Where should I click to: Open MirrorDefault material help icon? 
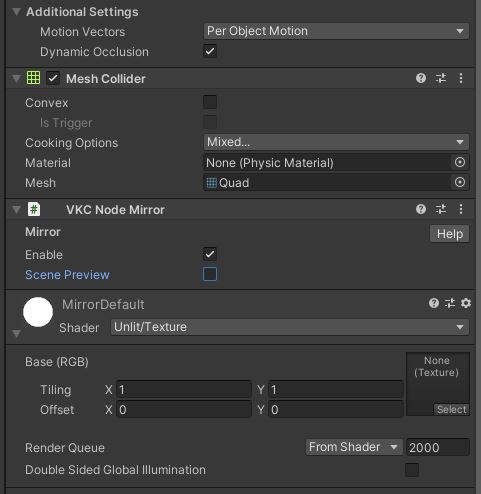click(434, 303)
